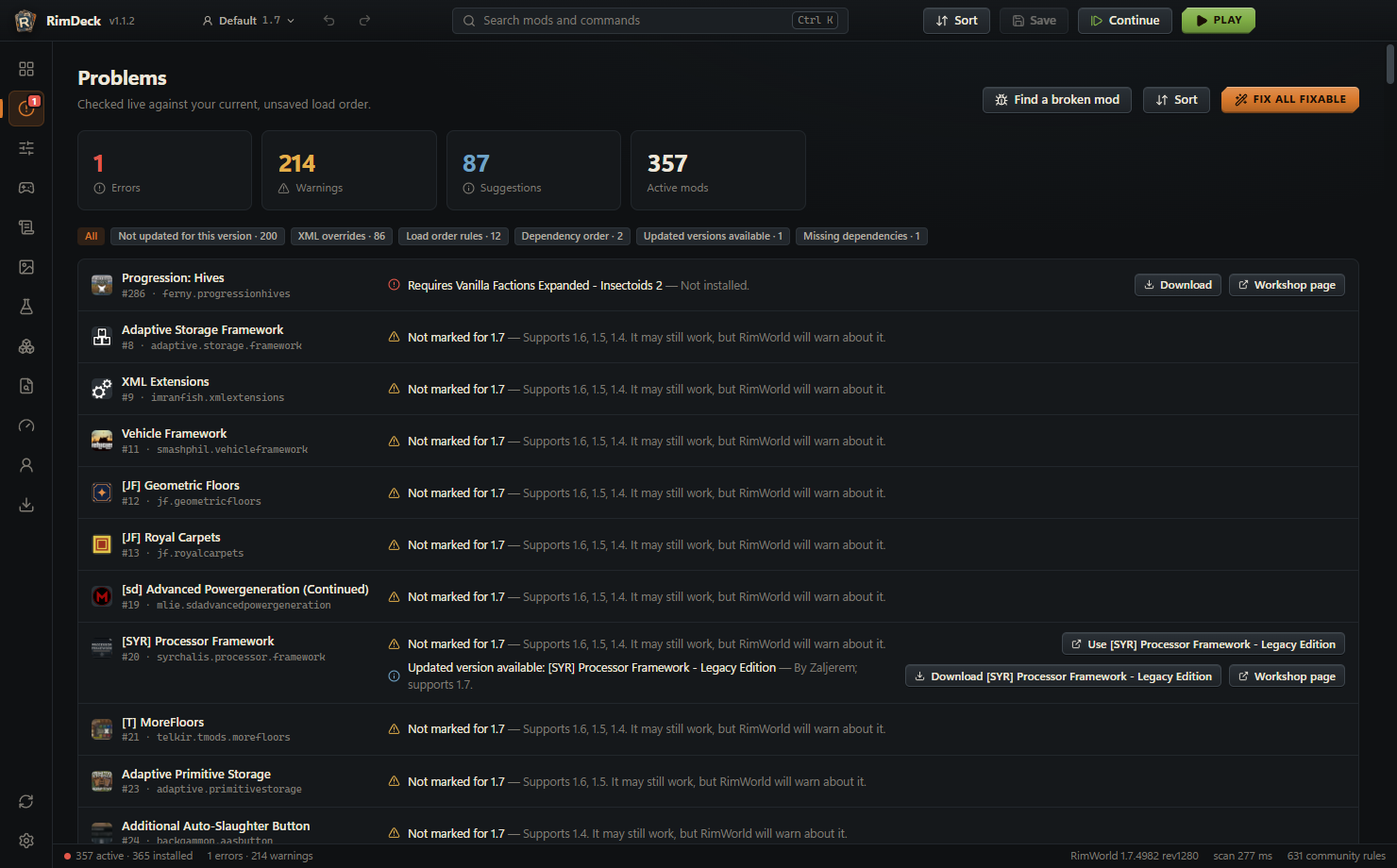Click the Warnings count card
1397x868 pixels.
click(x=349, y=170)
